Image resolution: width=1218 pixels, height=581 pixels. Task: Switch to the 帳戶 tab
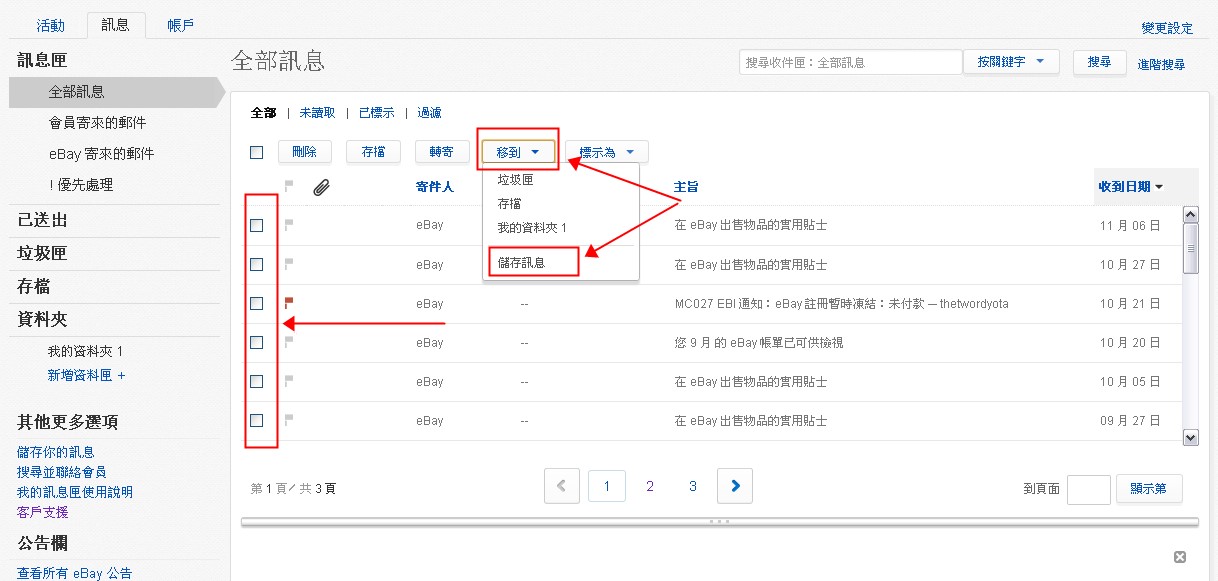179,25
